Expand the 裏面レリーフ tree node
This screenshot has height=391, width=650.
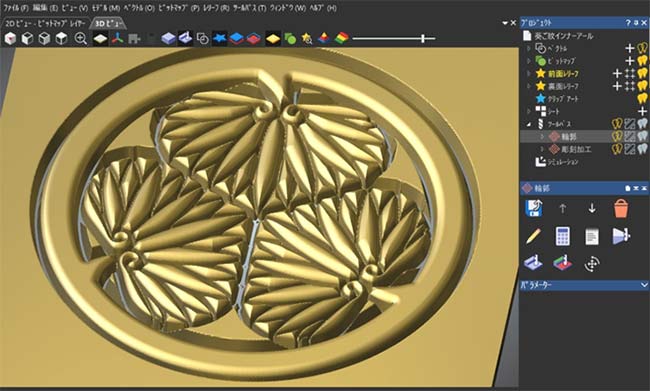(529, 86)
